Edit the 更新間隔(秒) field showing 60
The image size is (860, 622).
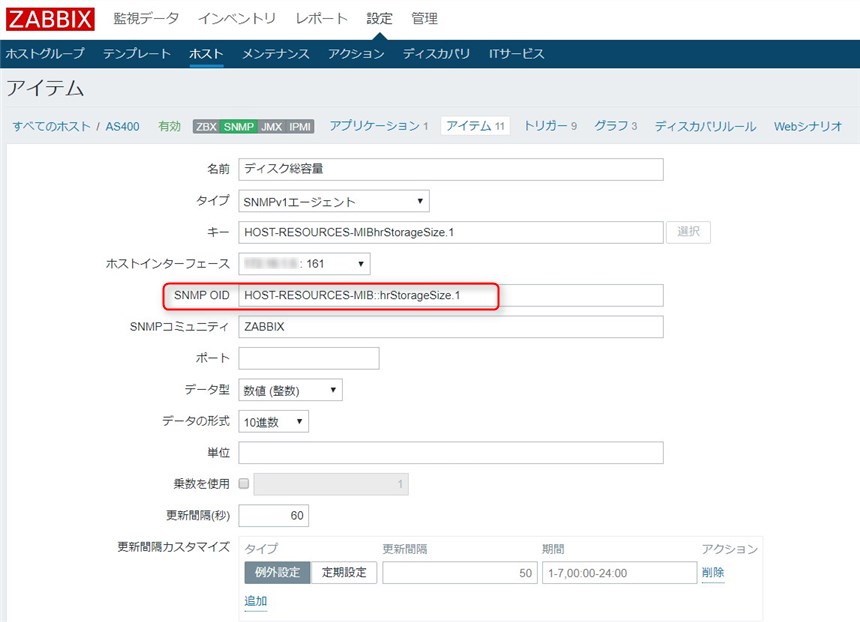tap(274, 516)
